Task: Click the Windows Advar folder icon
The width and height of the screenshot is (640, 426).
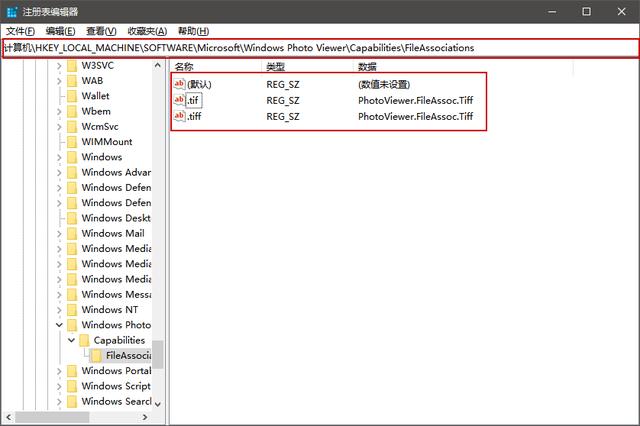Action: (x=72, y=173)
